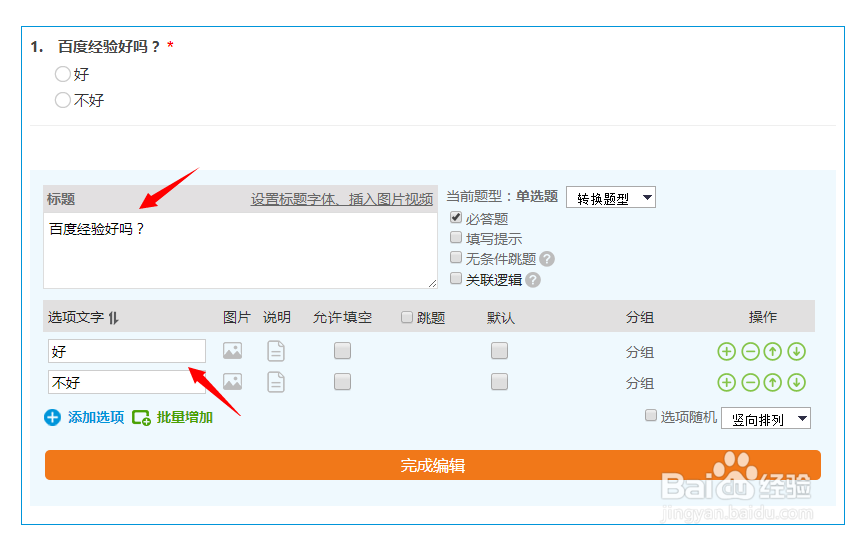Open 设置标题字体、插入图片视频 link
The height and width of the screenshot is (543, 862).
[342, 199]
